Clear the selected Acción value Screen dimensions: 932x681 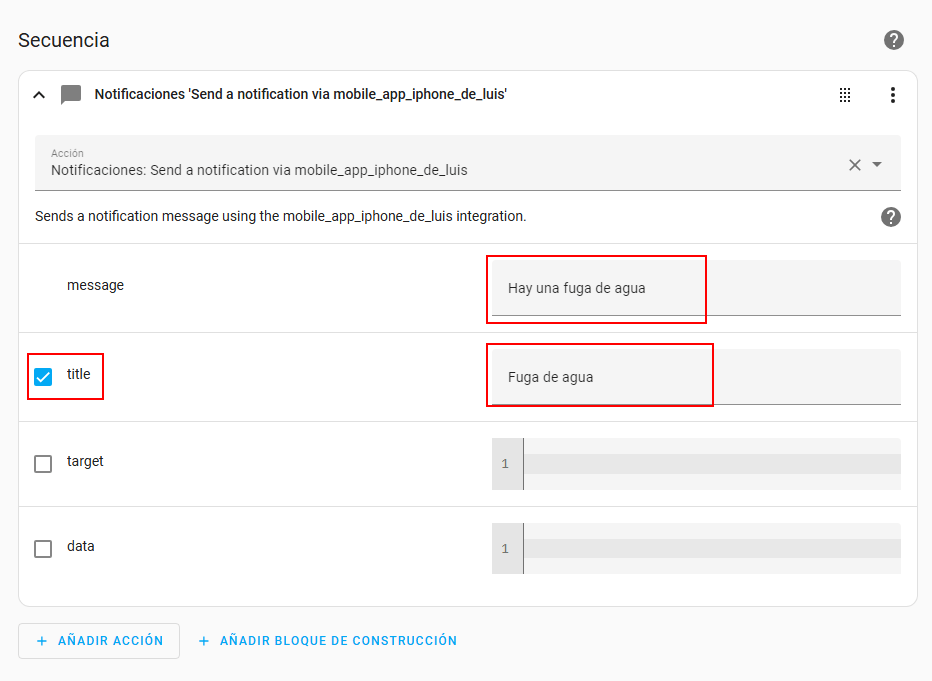pyautogui.click(x=855, y=165)
